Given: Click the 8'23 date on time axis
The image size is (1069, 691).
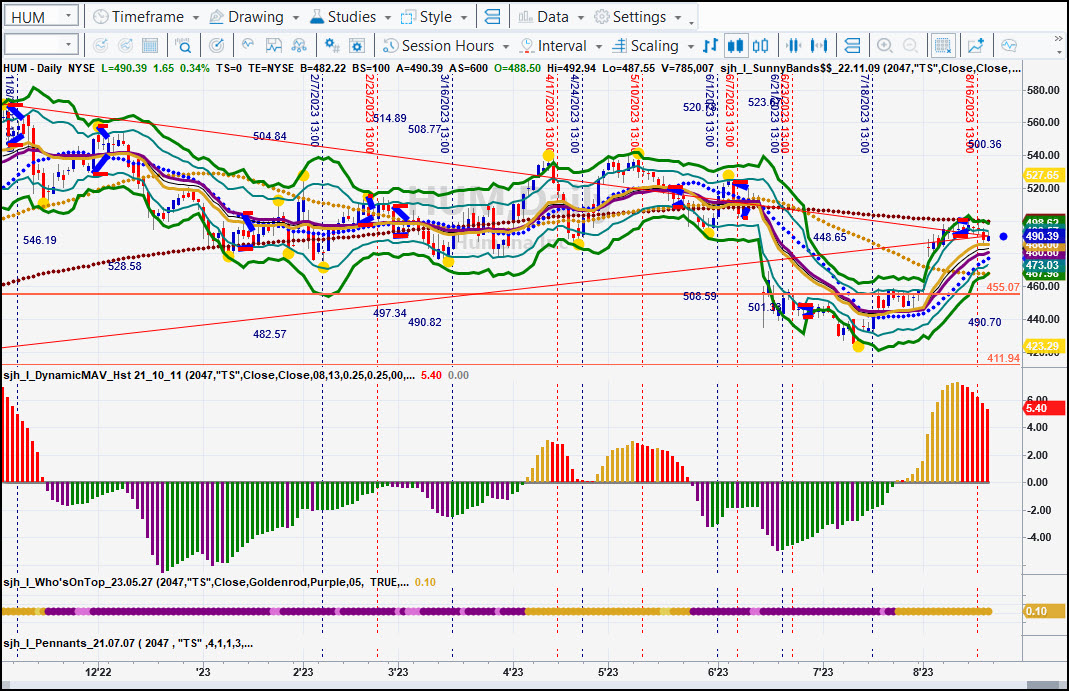Looking at the screenshot, I should click(x=922, y=672).
